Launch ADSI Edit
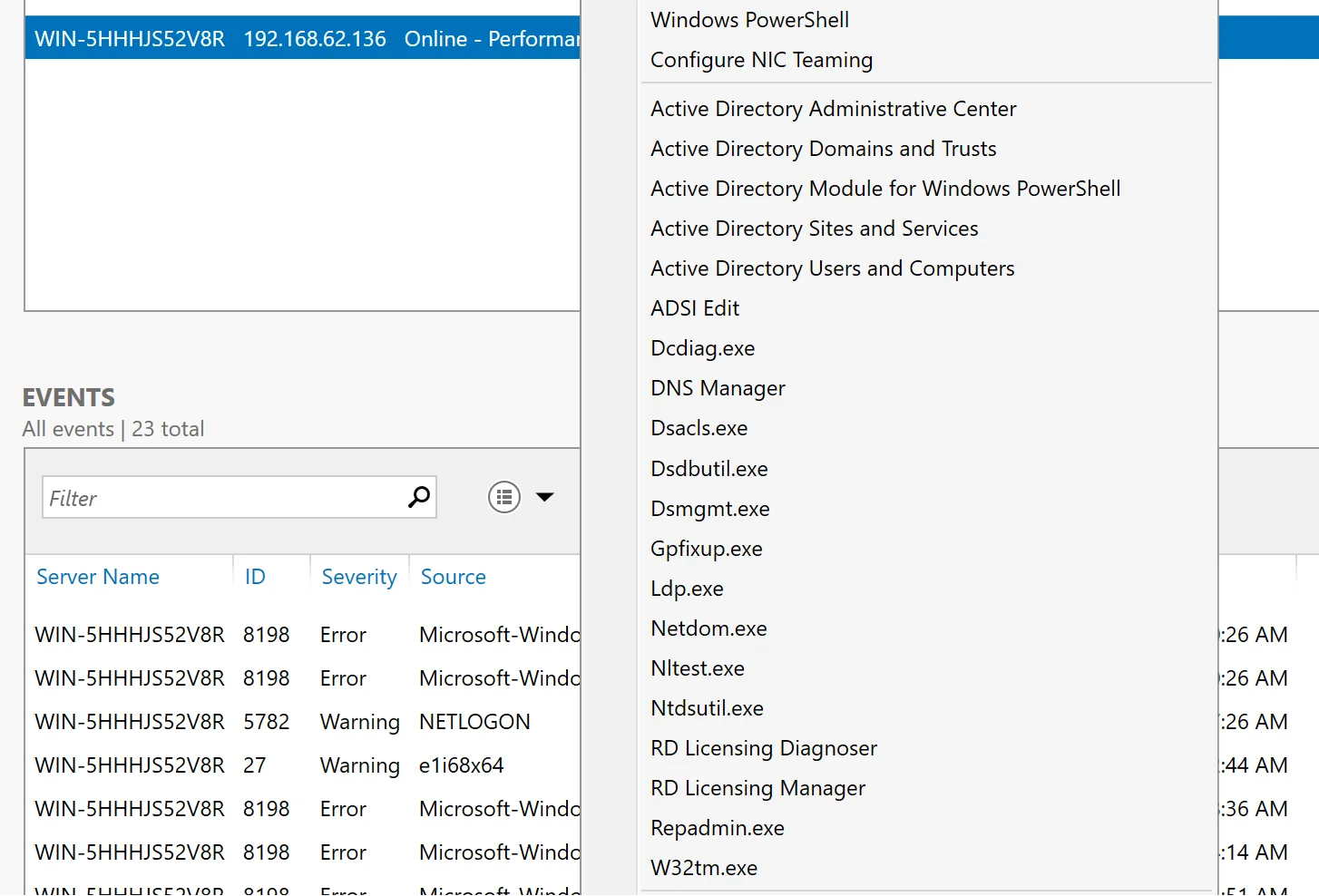This screenshot has width=1319, height=896. point(695,308)
